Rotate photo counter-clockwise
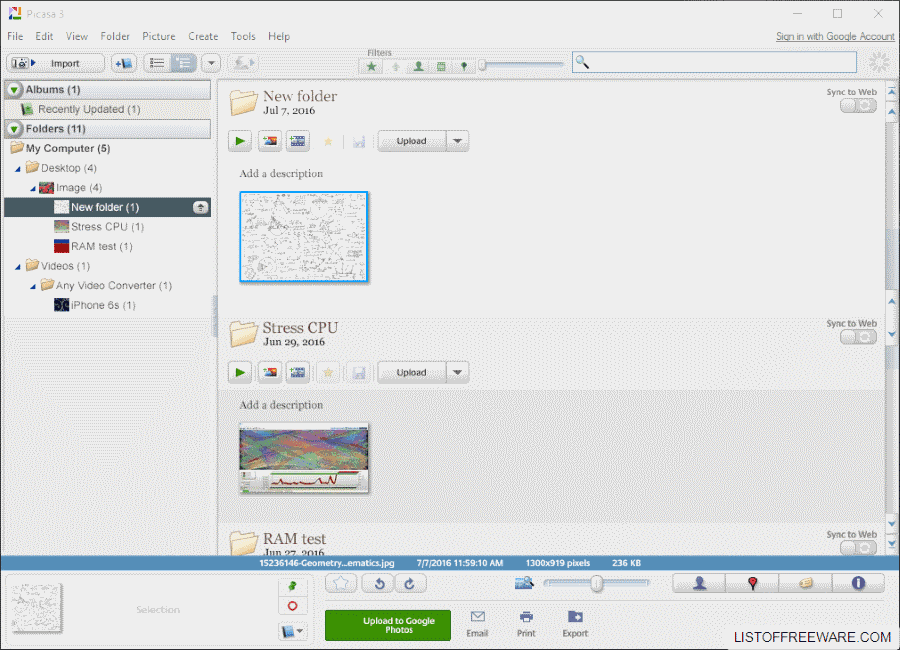The image size is (900, 650). 379,583
